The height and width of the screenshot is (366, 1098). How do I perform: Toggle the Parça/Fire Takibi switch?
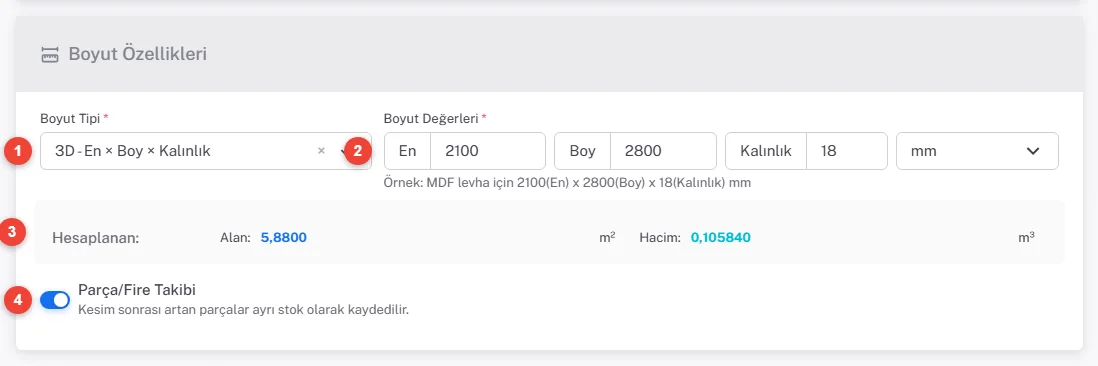(x=55, y=300)
